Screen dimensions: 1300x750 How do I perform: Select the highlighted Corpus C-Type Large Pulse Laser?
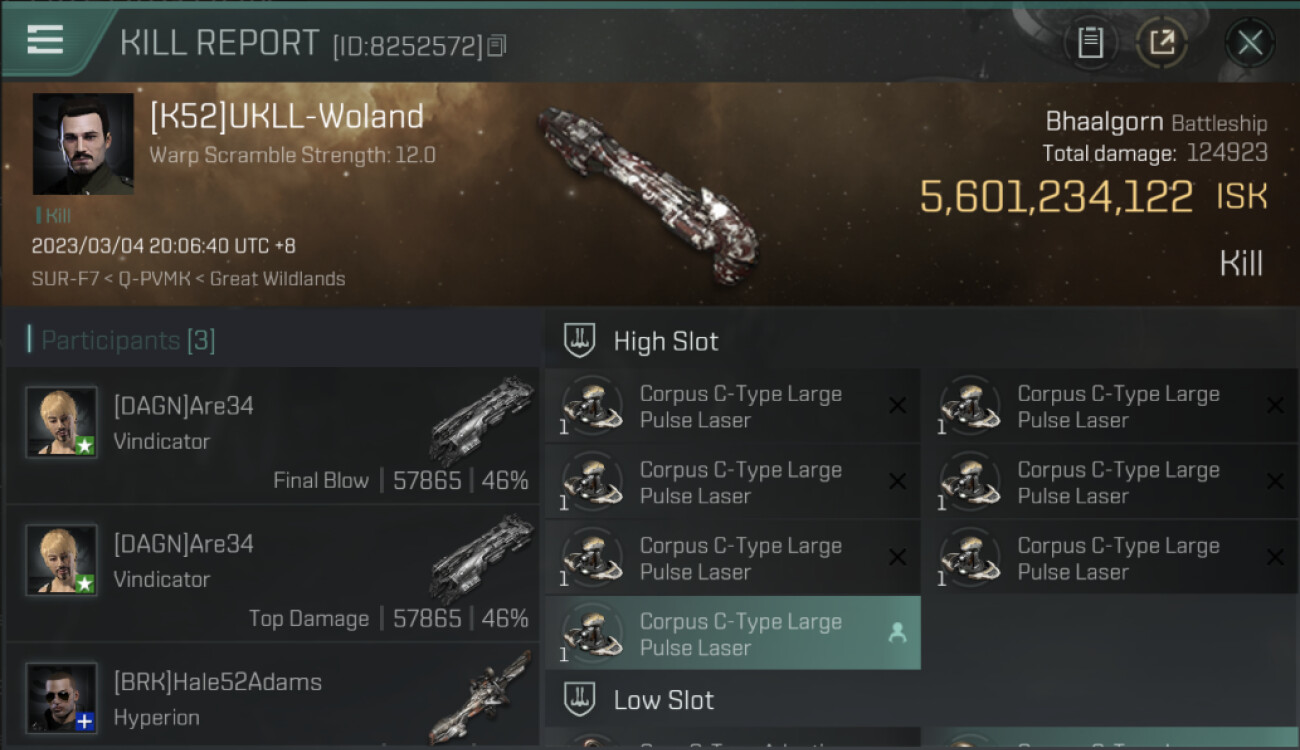coord(733,633)
